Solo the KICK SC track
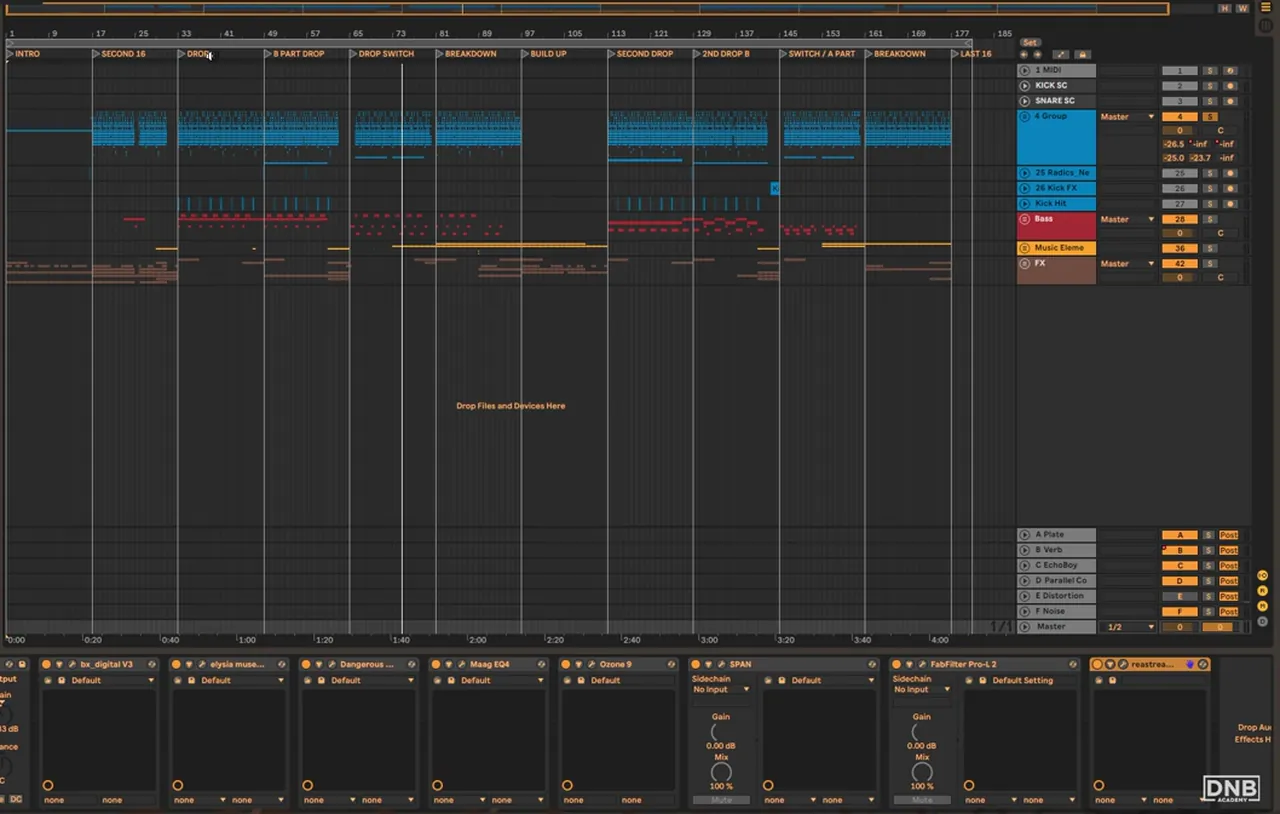 pyautogui.click(x=1209, y=86)
